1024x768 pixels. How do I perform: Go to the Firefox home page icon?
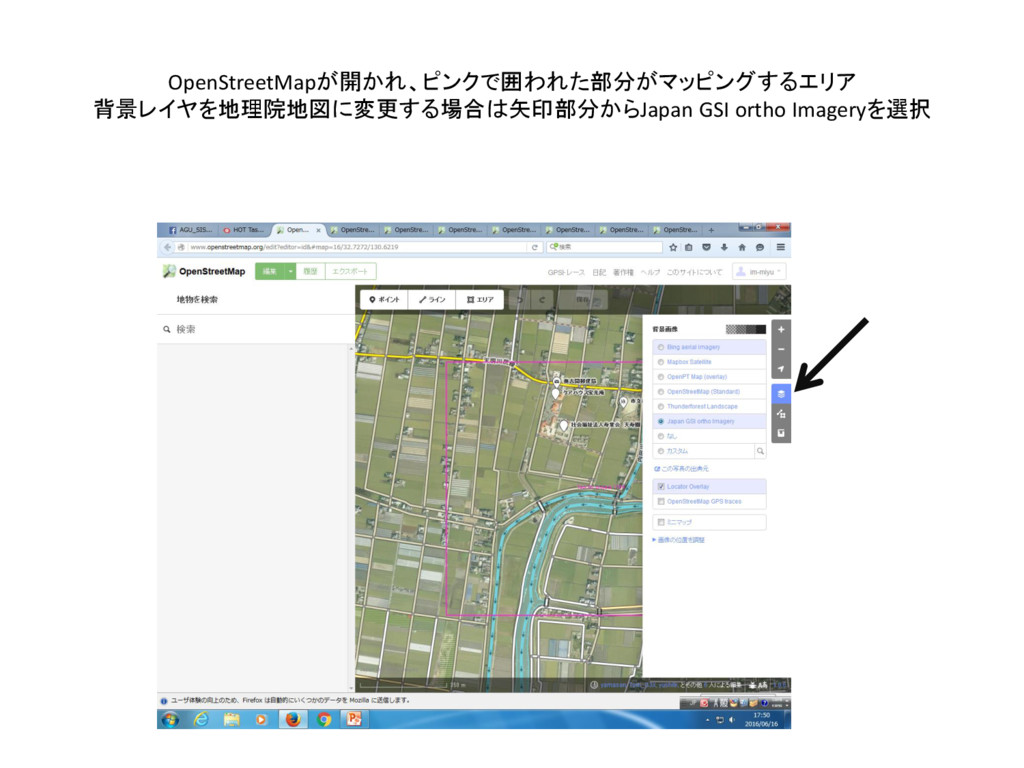click(x=742, y=248)
